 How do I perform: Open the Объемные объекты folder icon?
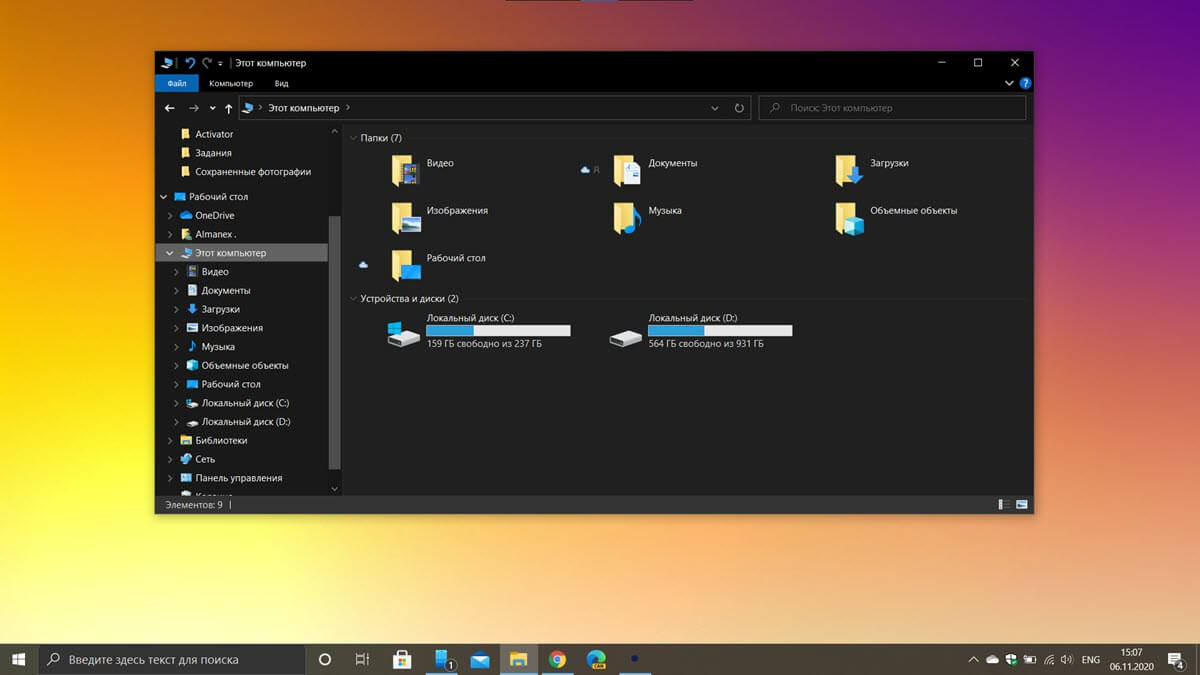click(x=848, y=218)
